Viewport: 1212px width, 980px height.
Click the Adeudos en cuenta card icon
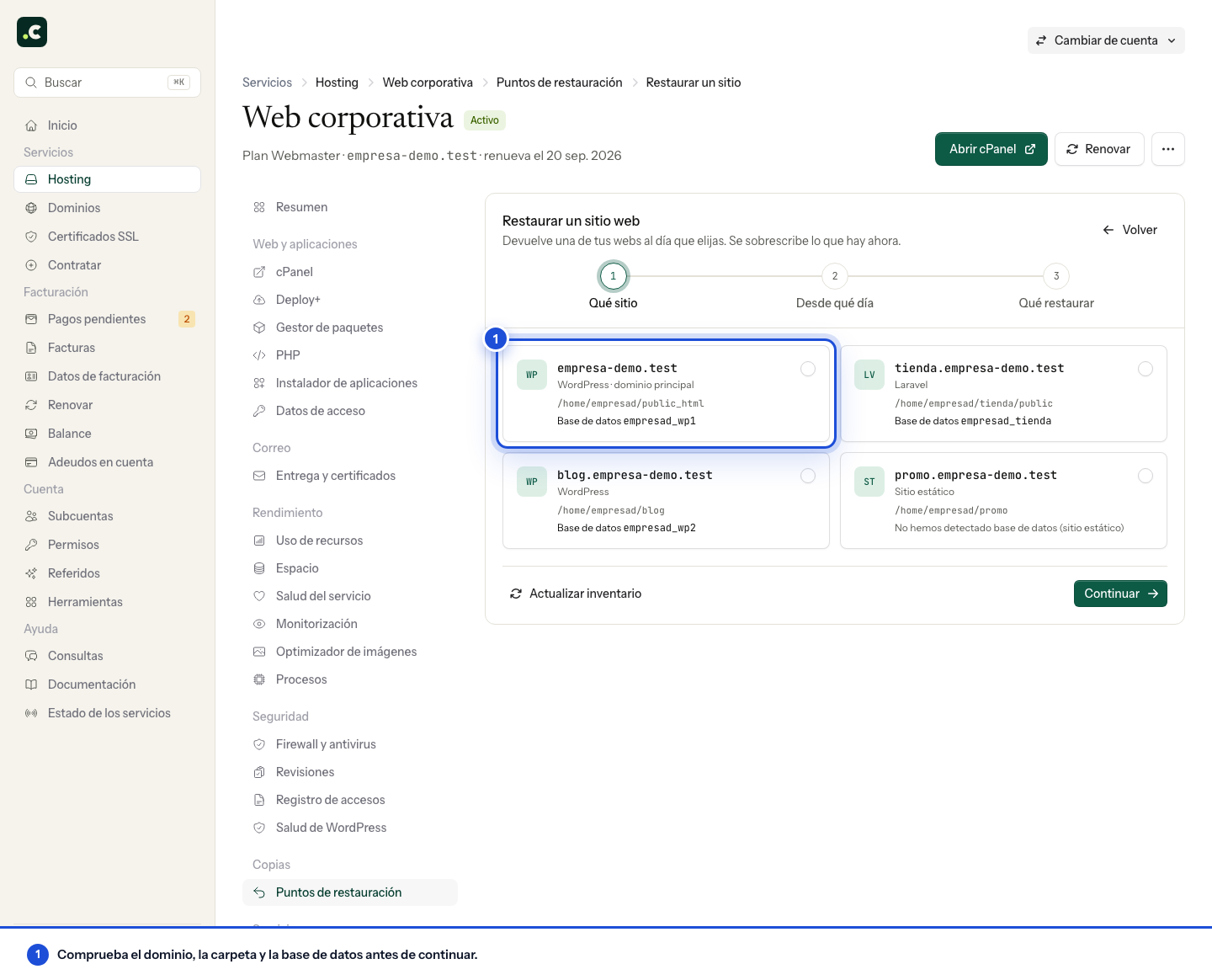point(31,462)
